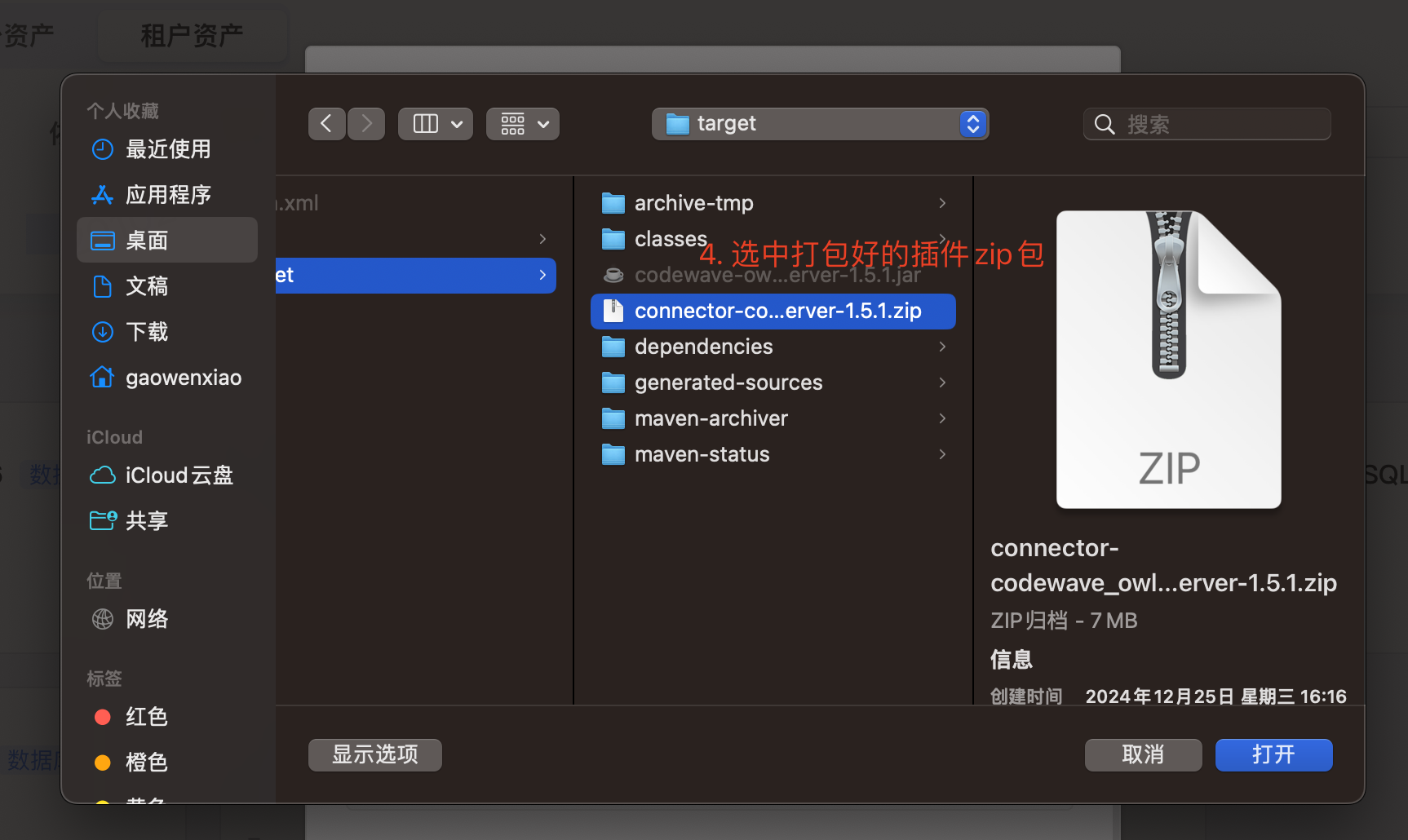The width and height of the screenshot is (1408, 840).
Task: Open the grouping options dropdown
Action: [523, 124]
